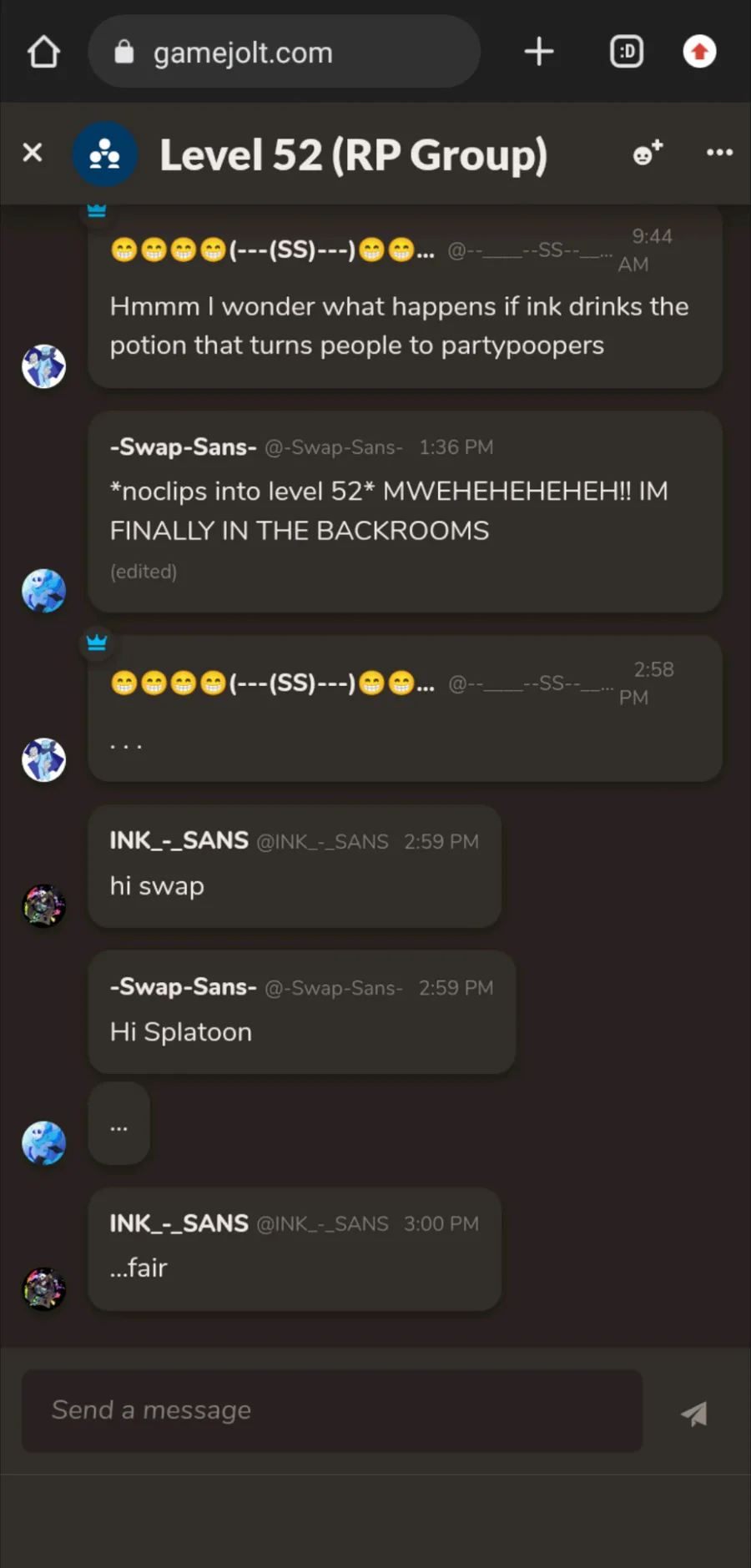This screenshot has height=1568, width=751.
Task: Open a new browser tab with plus icon
Action: pos(539,52)
